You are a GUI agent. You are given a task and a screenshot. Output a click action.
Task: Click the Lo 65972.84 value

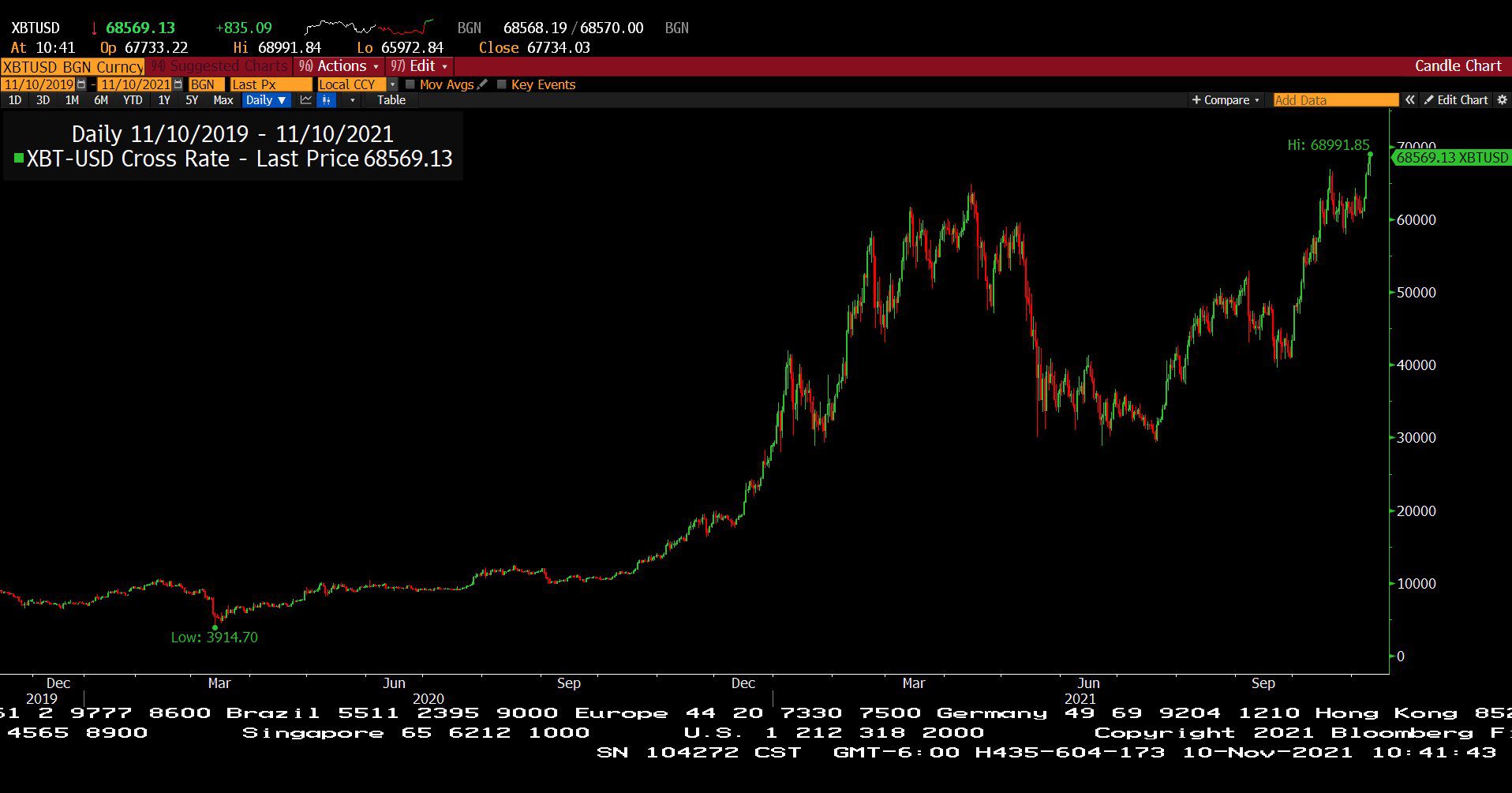click(400, 48)
